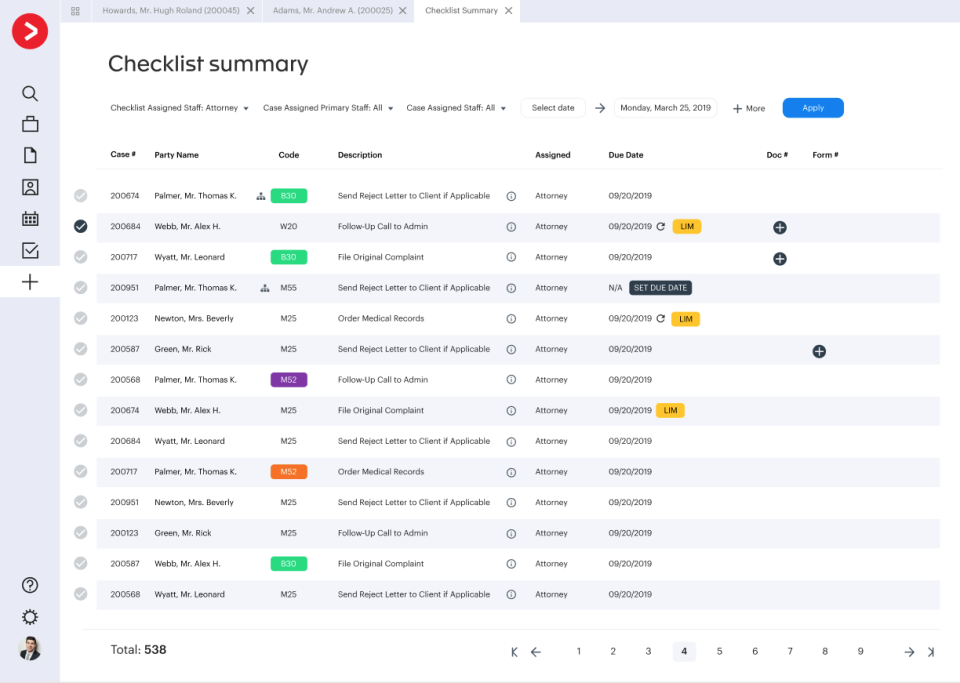Image resolution: width=960 pixels, height=683 pixels.
Task: Check the row checkbox for case 200717
Action: (x=80, y=257)
